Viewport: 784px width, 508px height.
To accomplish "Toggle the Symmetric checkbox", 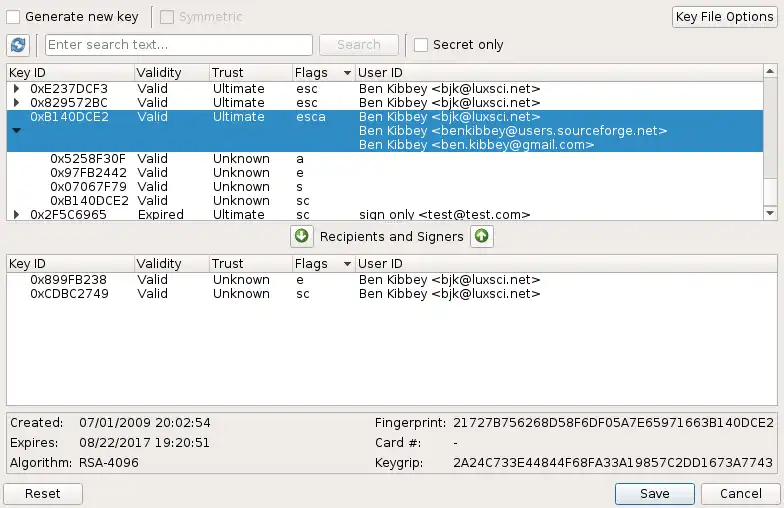I will click(166, 17).
